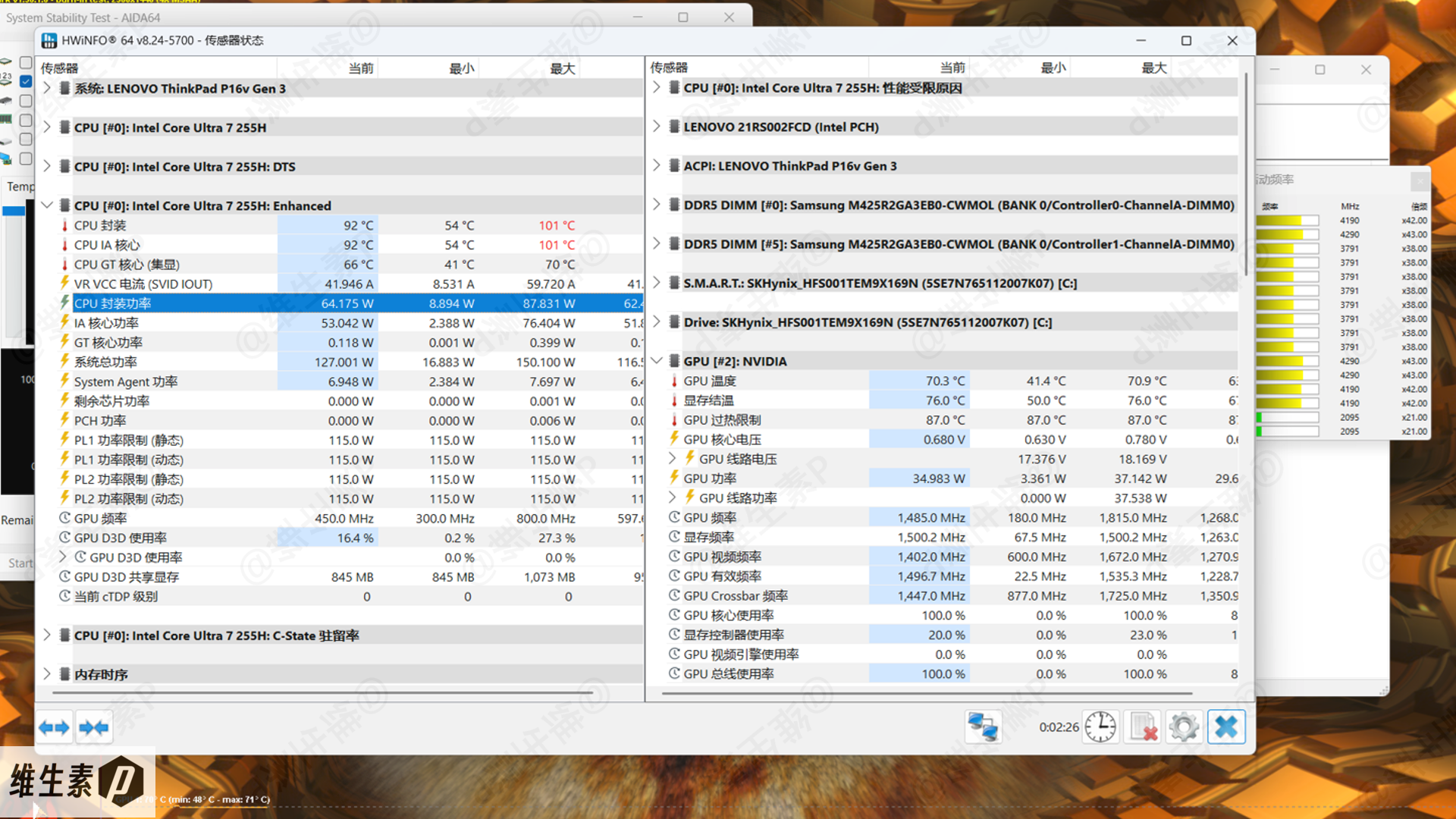1456x819 pixels.
Task: Click the log file icon with red X
Action: tap(1142, 727)
